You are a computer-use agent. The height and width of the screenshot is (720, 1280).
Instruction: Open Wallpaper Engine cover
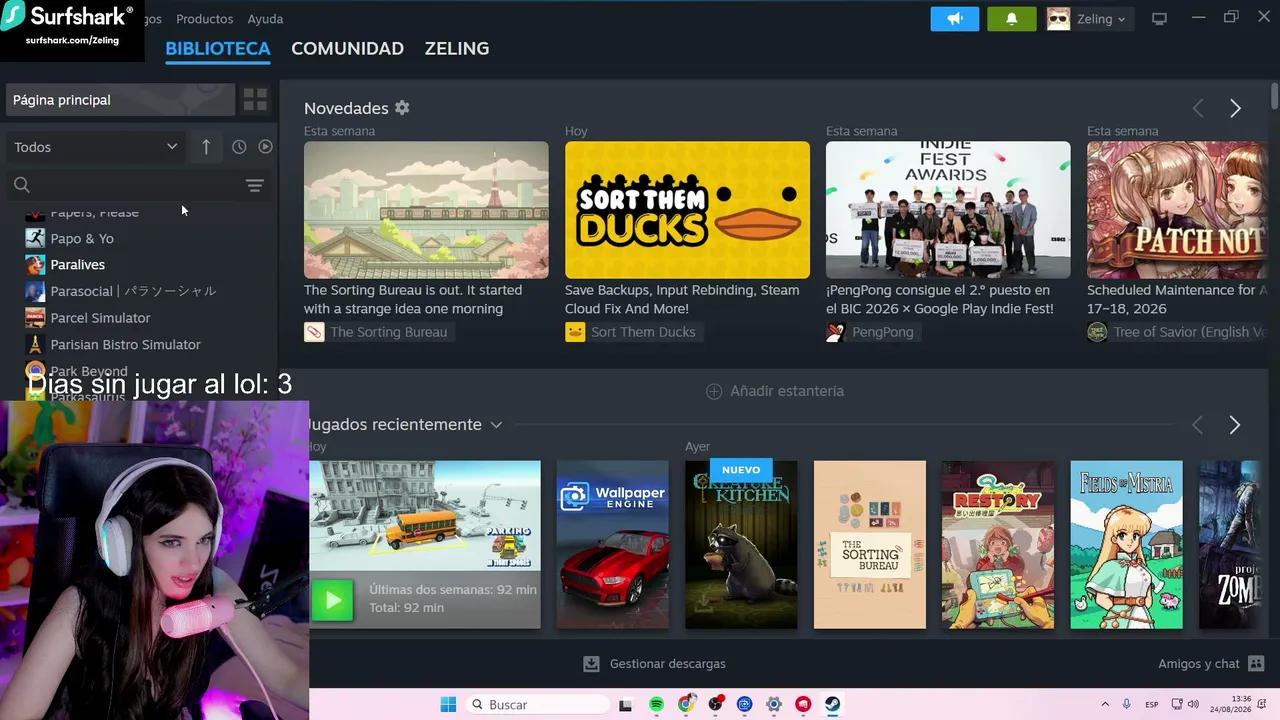click(613, 545)
